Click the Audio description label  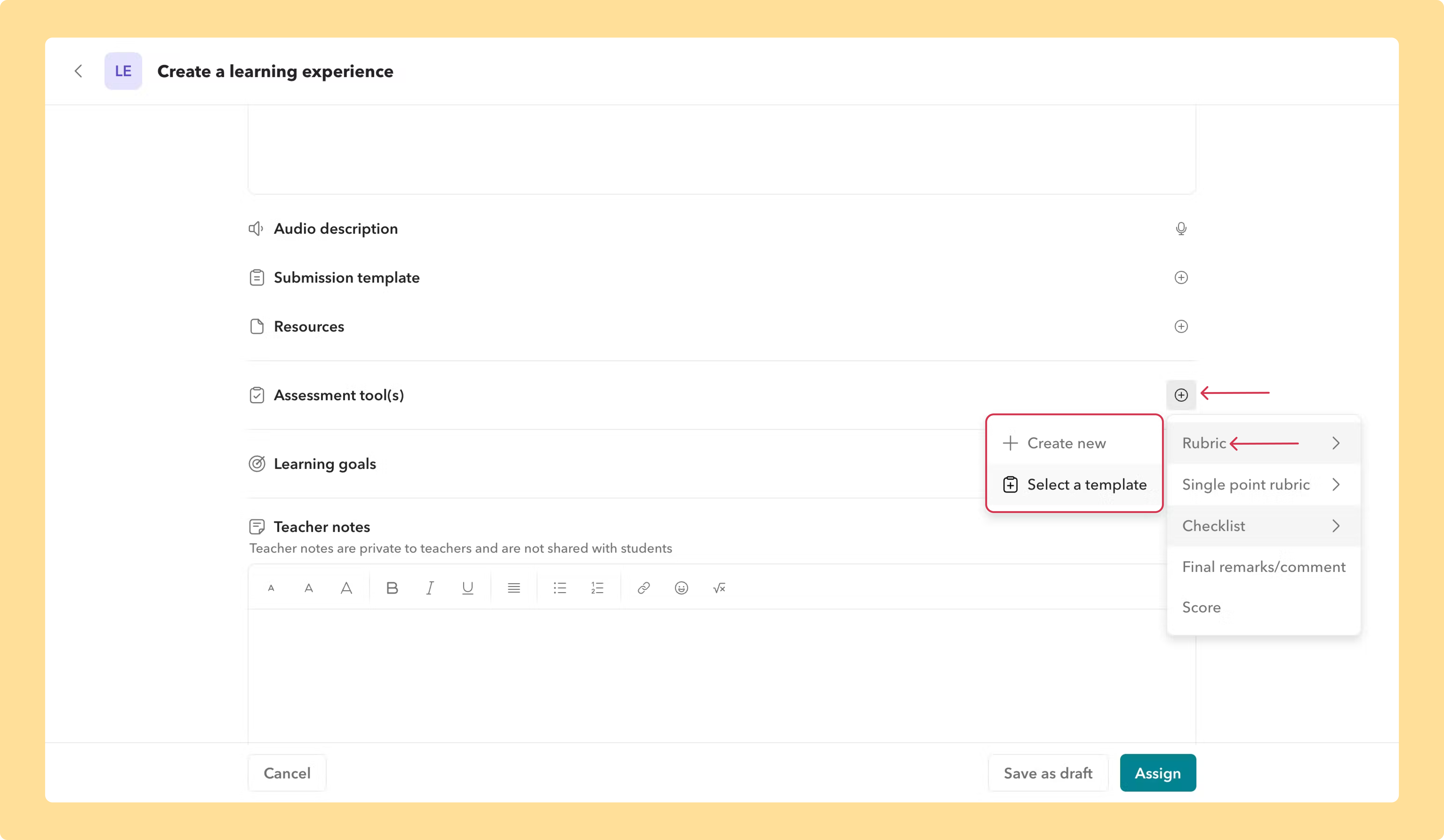coord(336,229)
